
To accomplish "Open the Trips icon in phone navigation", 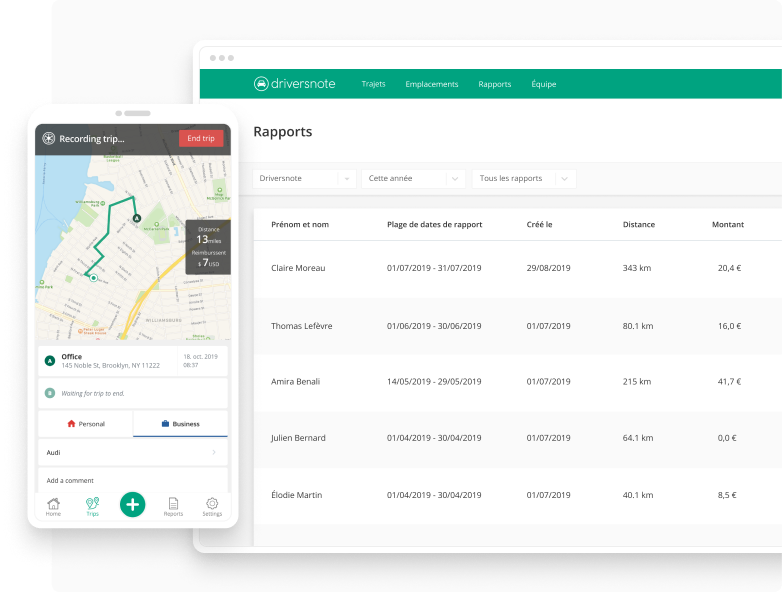I will (93, 506).
